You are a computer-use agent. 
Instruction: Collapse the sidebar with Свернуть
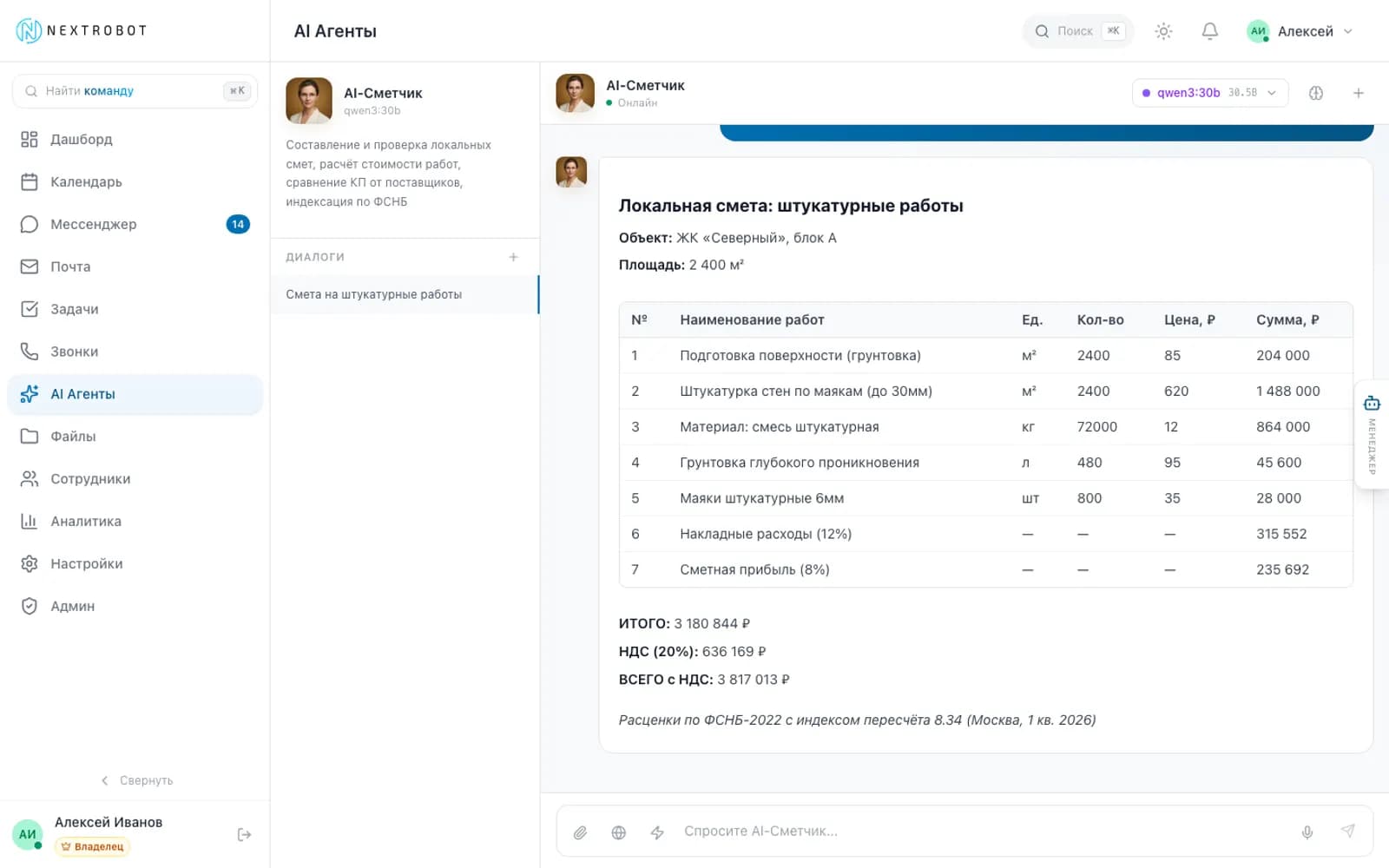pos(136,780)
